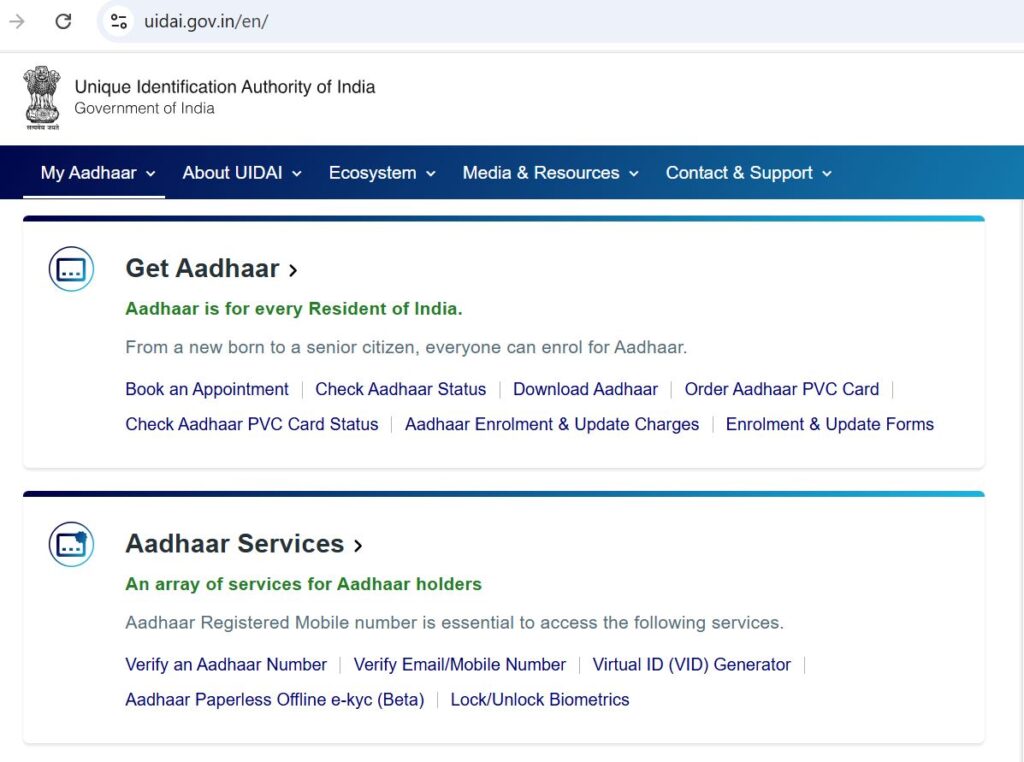1024x762 pixels.
Task: Select the Download Aadhaar link
Action: pyautogui.click(x=585, y=389)
